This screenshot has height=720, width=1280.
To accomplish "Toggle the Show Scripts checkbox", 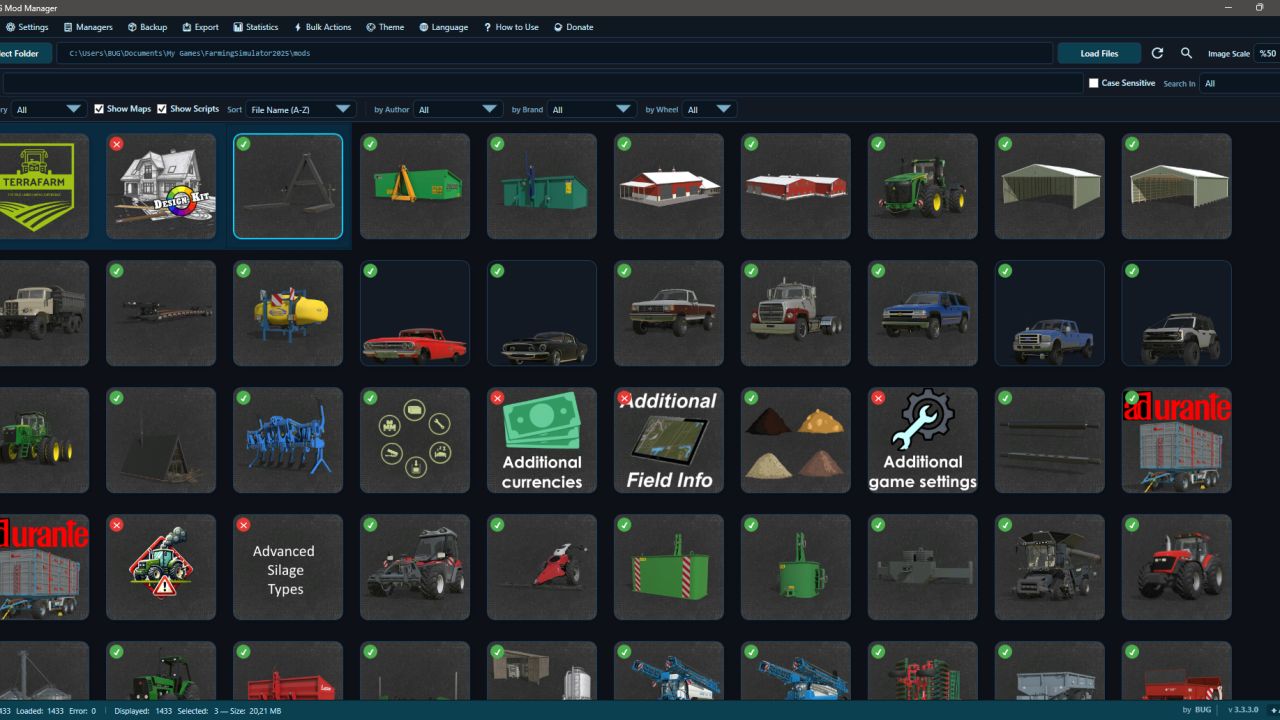I will click(162, 109).
